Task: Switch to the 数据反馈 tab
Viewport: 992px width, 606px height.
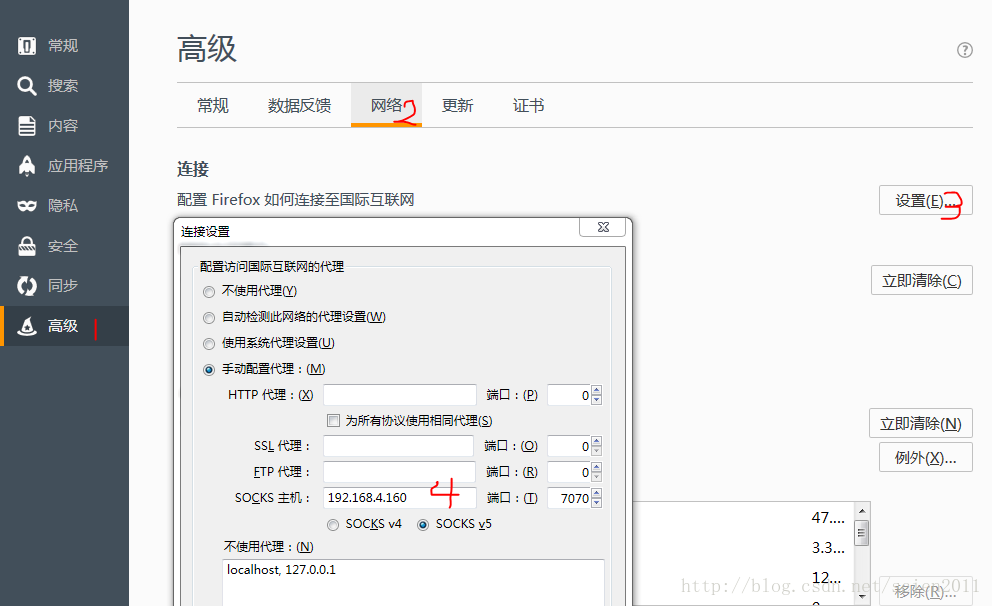Action: (x=299, y=106)
